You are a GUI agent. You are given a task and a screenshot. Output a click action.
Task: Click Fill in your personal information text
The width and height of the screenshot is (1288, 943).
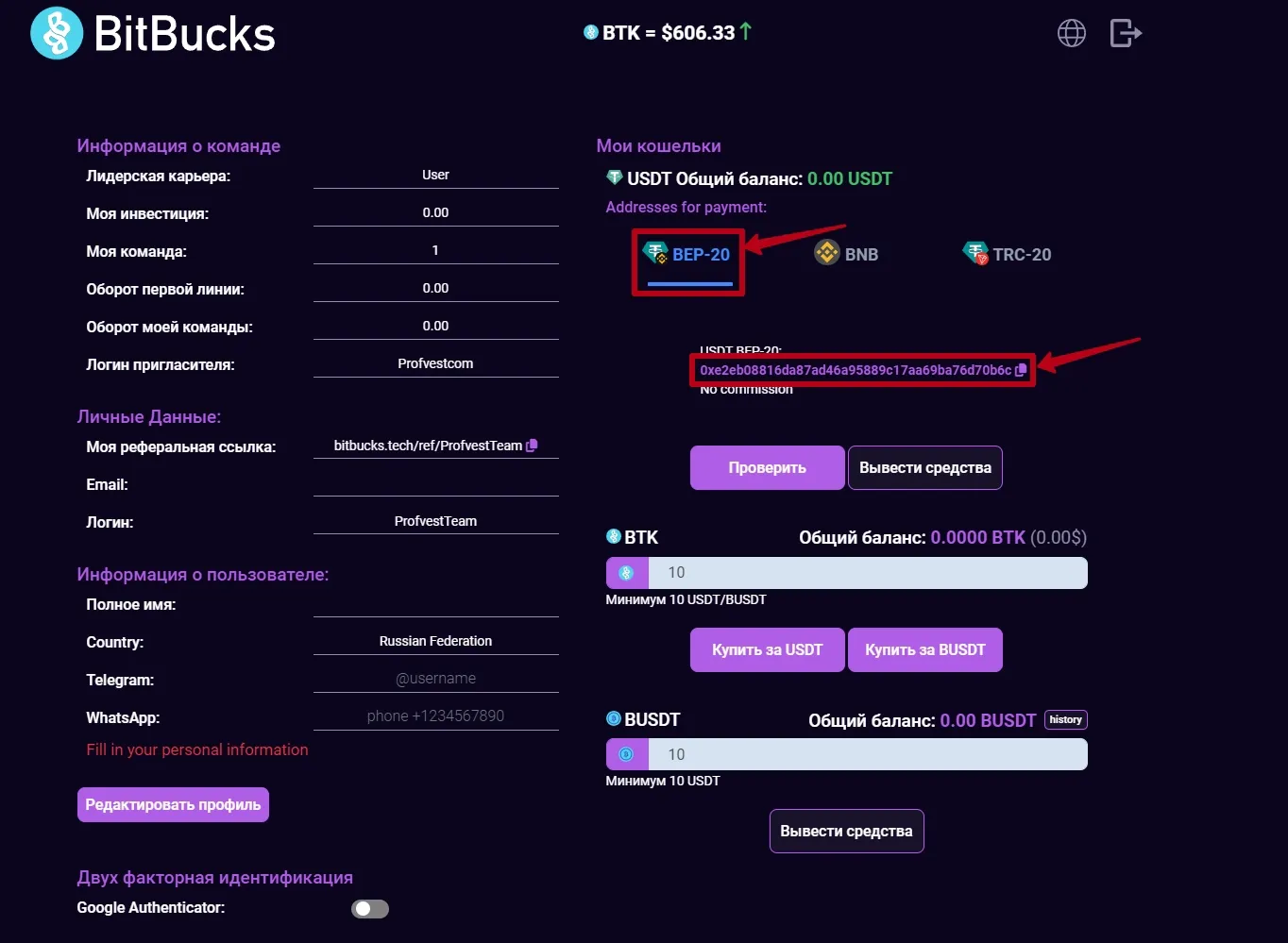[197, 749]
